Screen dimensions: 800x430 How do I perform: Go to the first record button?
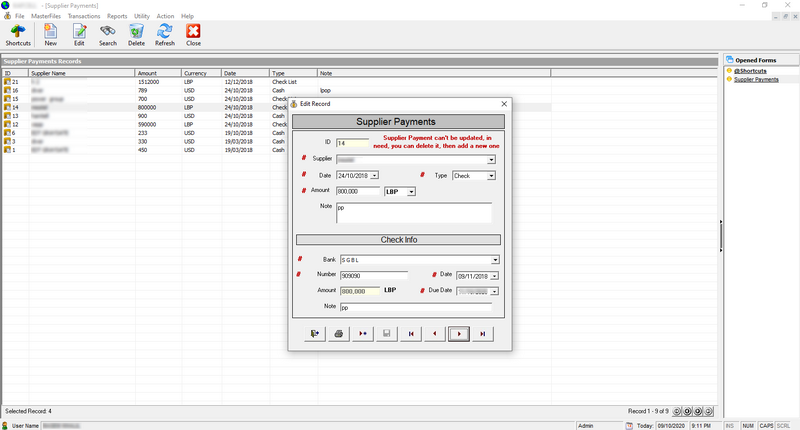(x=411, y=334)
